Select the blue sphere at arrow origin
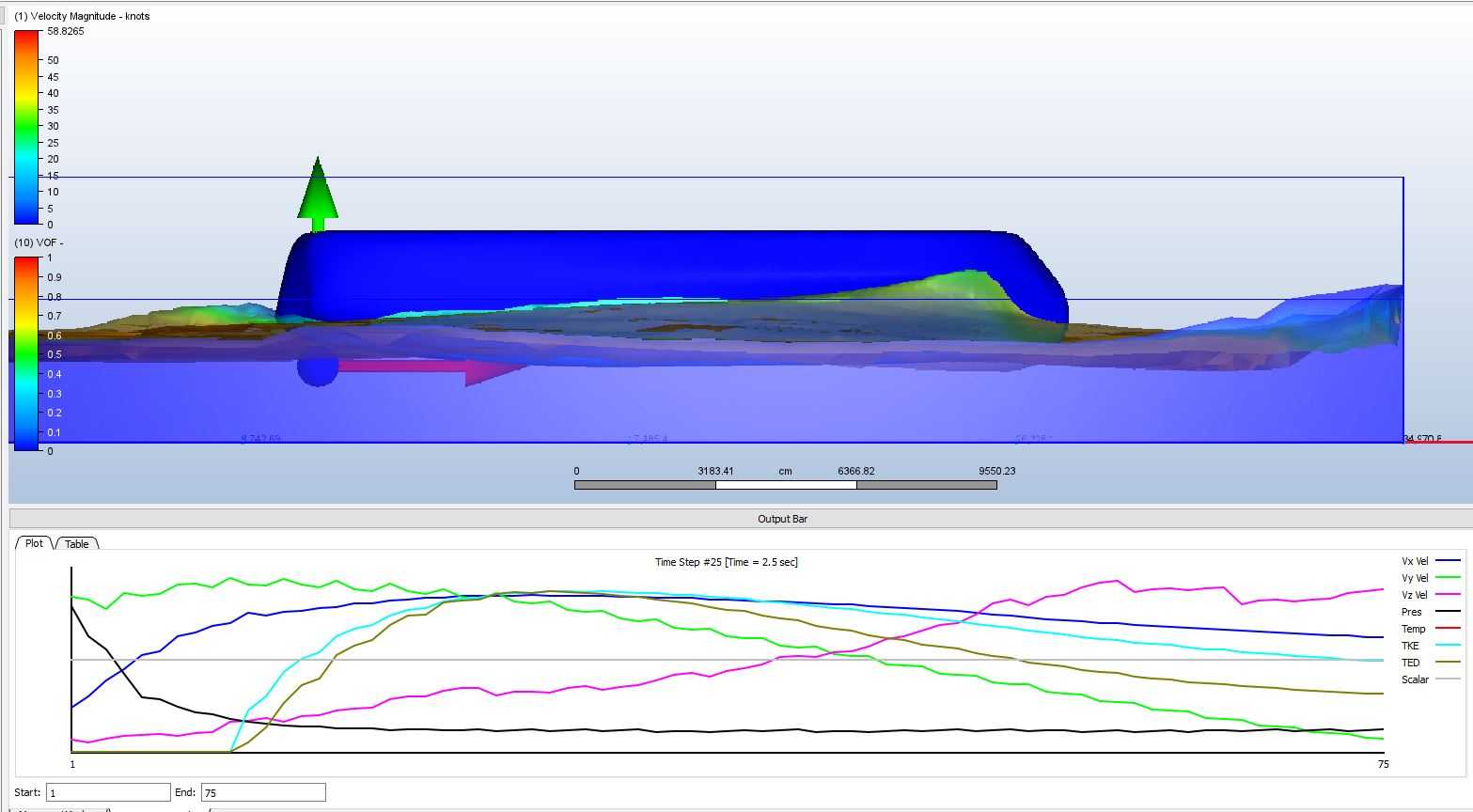This screenshot has width=1473, height=812. pos(318,367)
